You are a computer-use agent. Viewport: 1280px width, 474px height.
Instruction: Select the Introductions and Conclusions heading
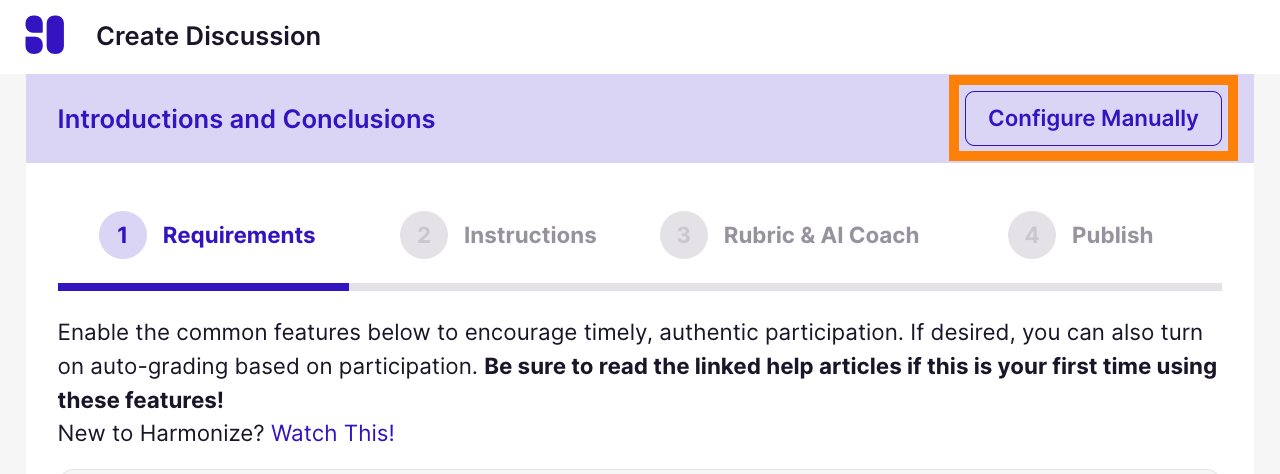click(246, 119)
